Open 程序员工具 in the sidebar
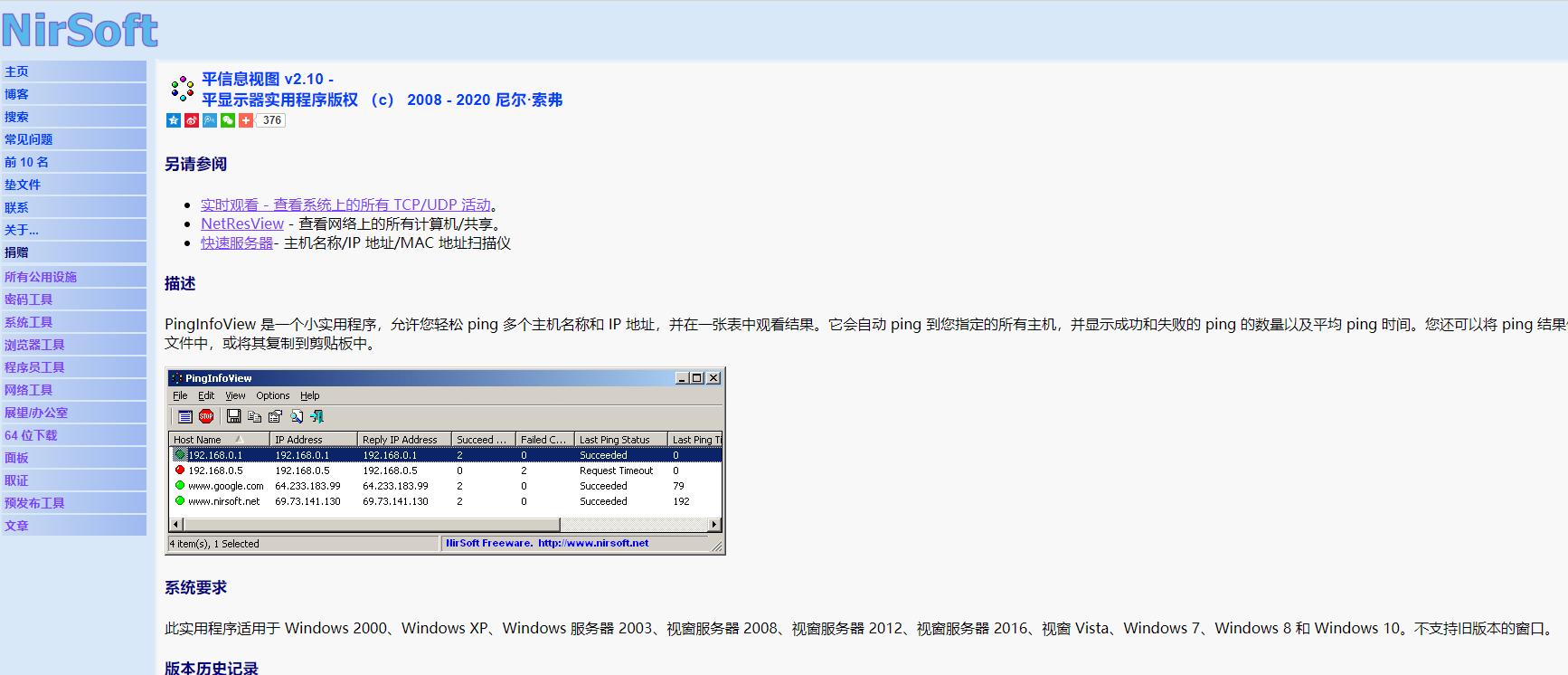This screenshot has width=1568, height=675. point(73,367)
